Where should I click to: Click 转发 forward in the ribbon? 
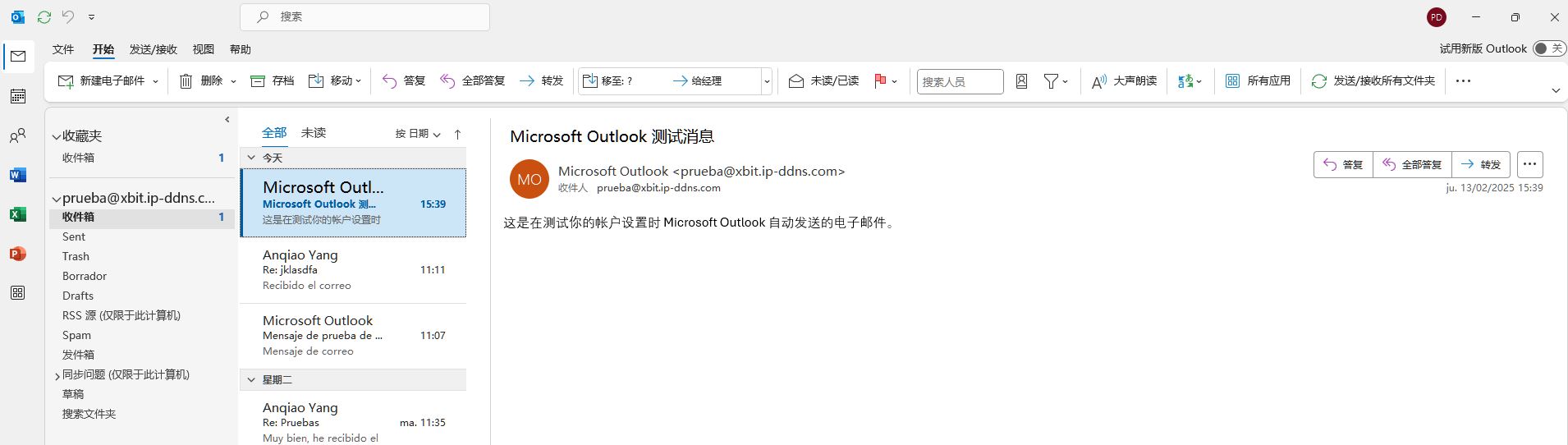pyautogui.click(x=542, y=80)
